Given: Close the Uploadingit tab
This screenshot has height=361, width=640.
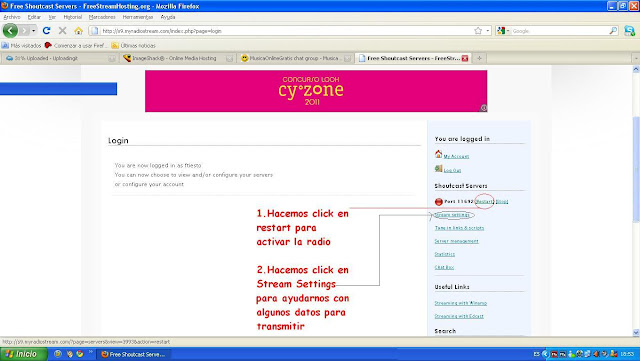Looking at the screenshot, I should point(111,59).
